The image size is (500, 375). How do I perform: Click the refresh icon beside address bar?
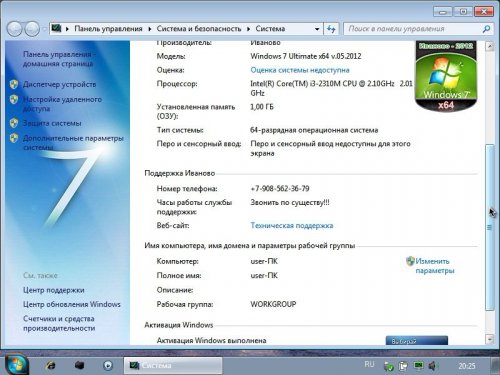tap(331, 29)
